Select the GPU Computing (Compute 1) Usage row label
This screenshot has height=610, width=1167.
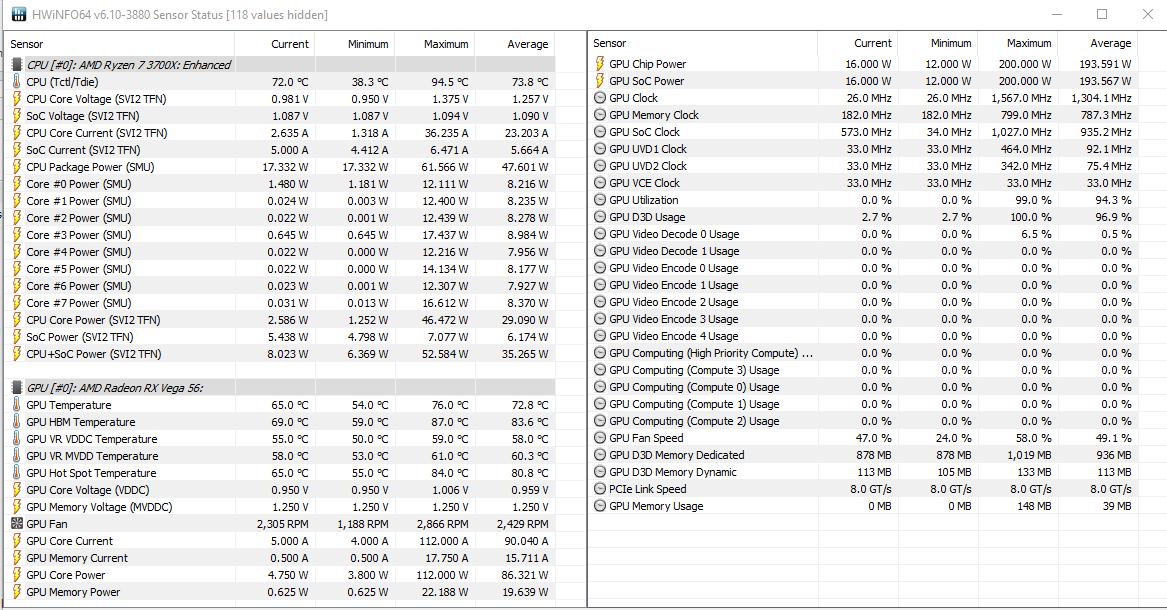tap(694, 404)
